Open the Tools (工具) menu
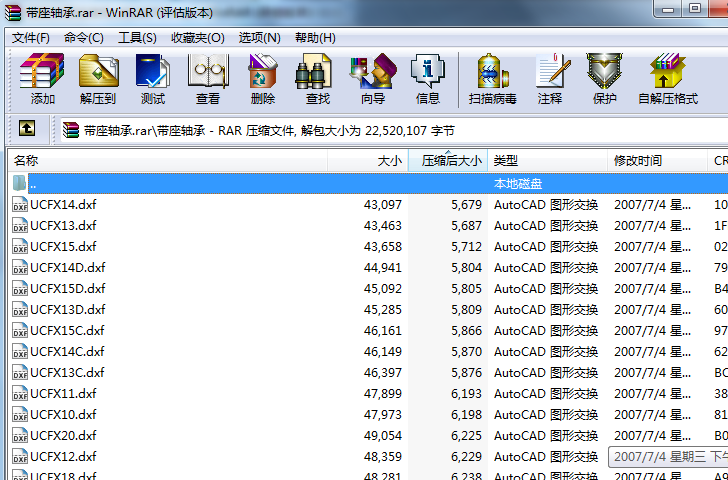728x480 pixels. tap(137, 38)
